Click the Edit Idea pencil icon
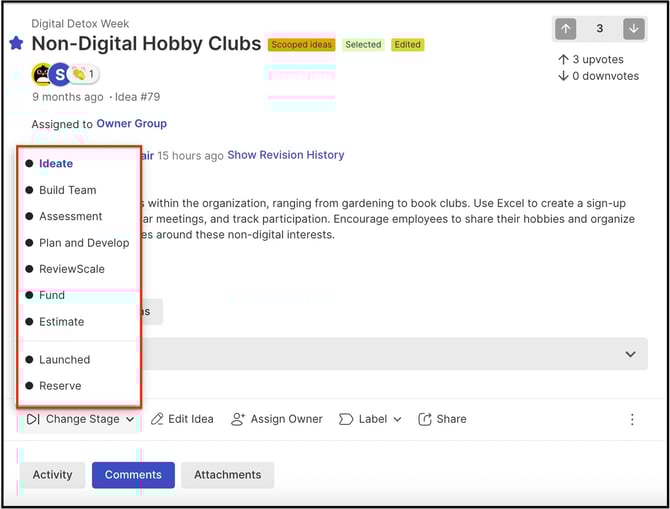The image size is (670, 509). [x=158, y=419]
